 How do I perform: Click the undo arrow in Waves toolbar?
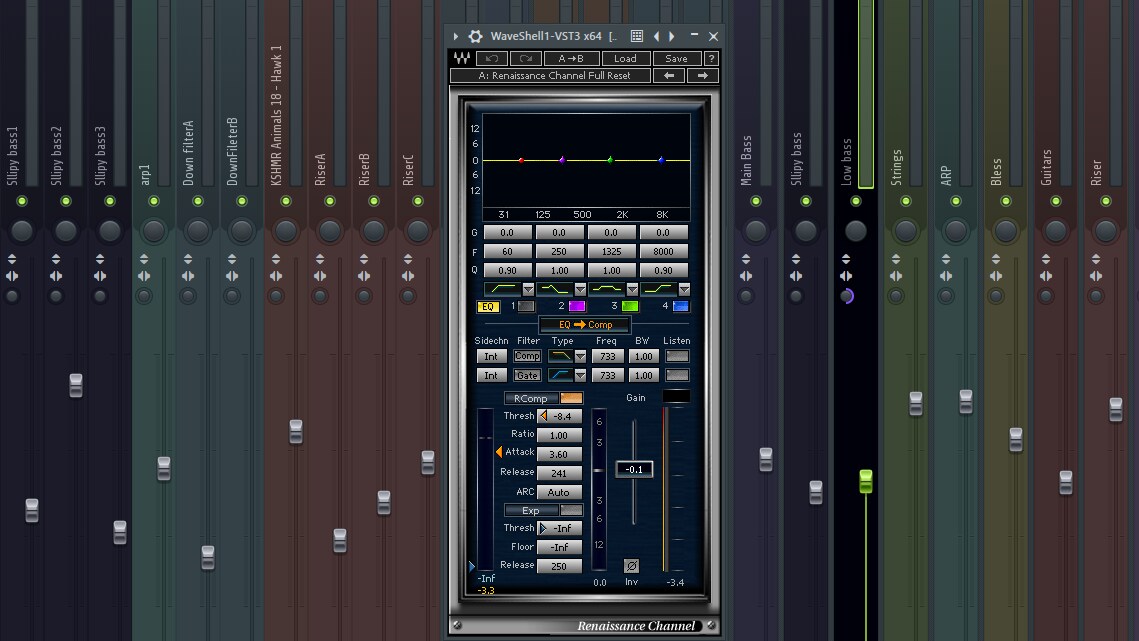pos(492,58)
